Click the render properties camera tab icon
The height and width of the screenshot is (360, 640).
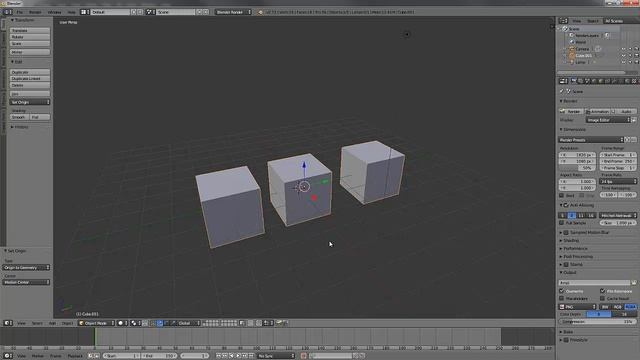point(573,81)
